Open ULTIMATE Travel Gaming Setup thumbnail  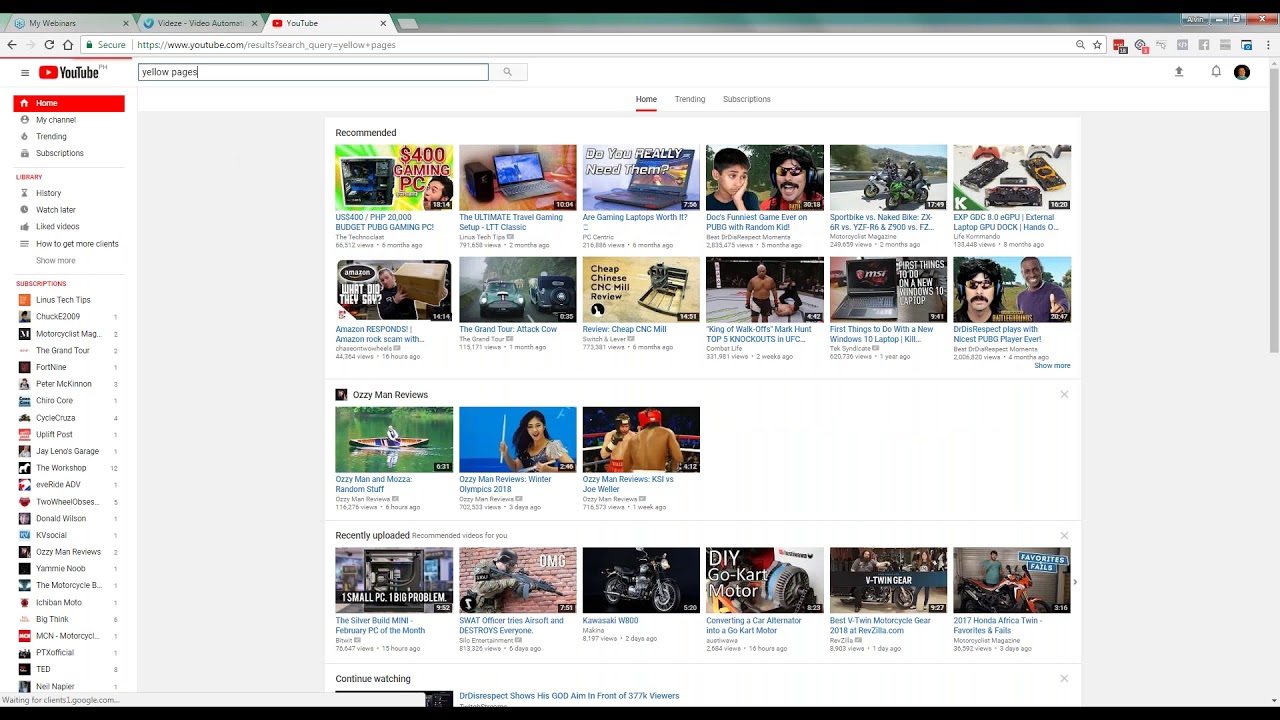[x=518, y=177]
